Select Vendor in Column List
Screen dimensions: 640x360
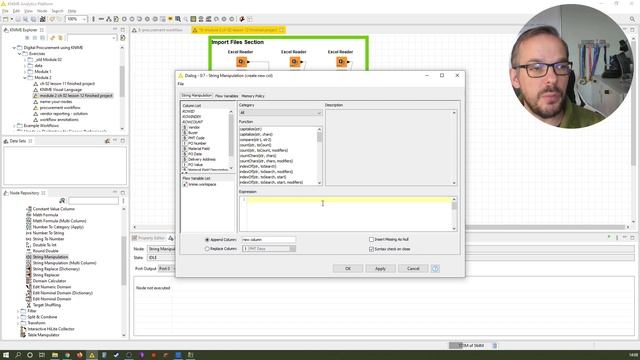click(194, 127)
